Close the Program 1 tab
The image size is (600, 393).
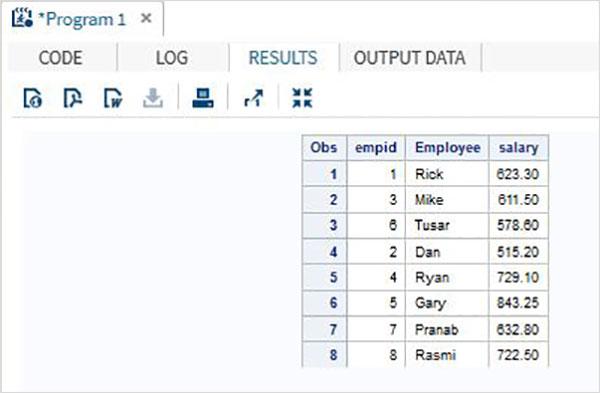(146, 18)
